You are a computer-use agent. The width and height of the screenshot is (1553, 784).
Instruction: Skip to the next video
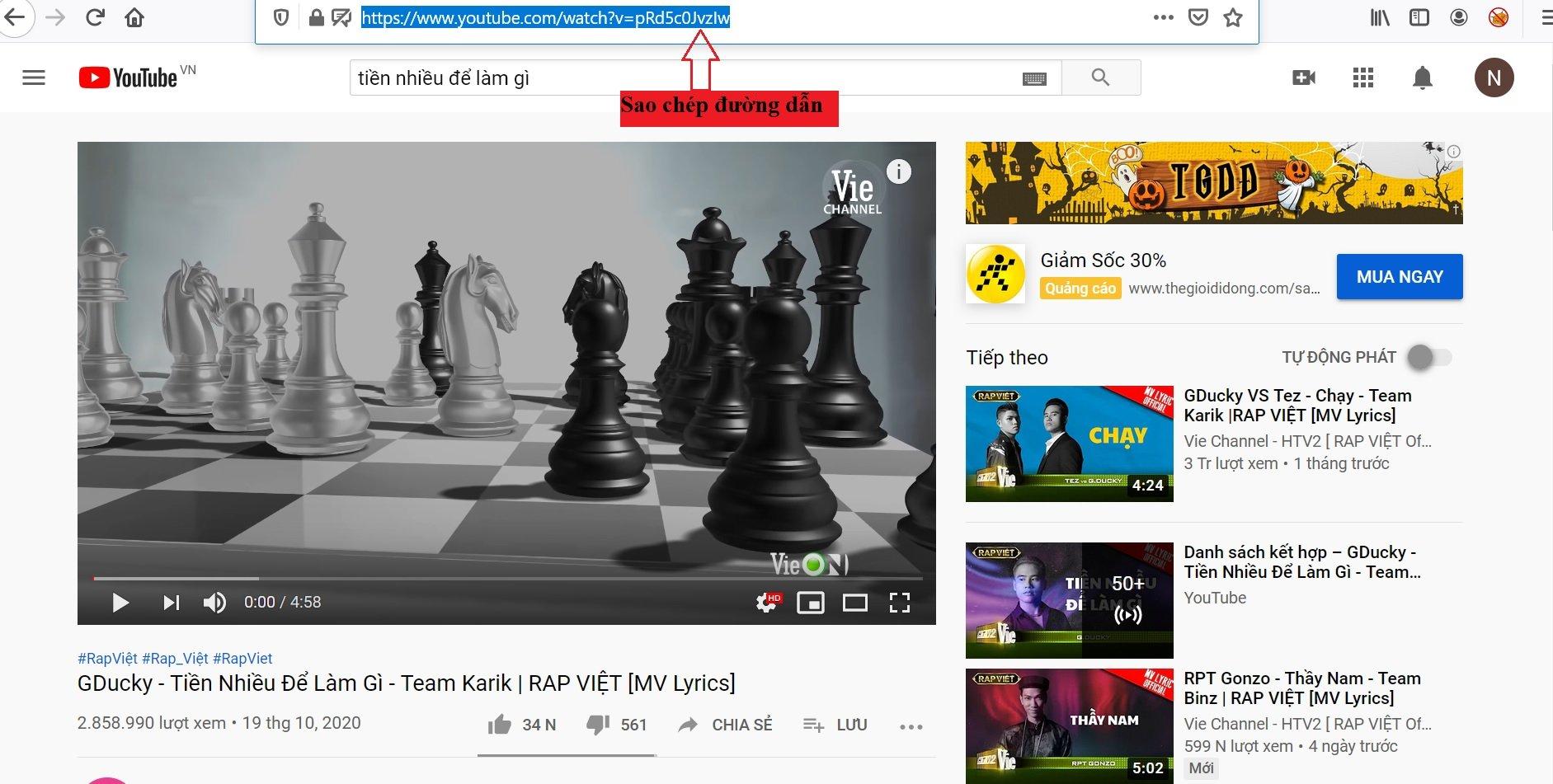(171, 603)
